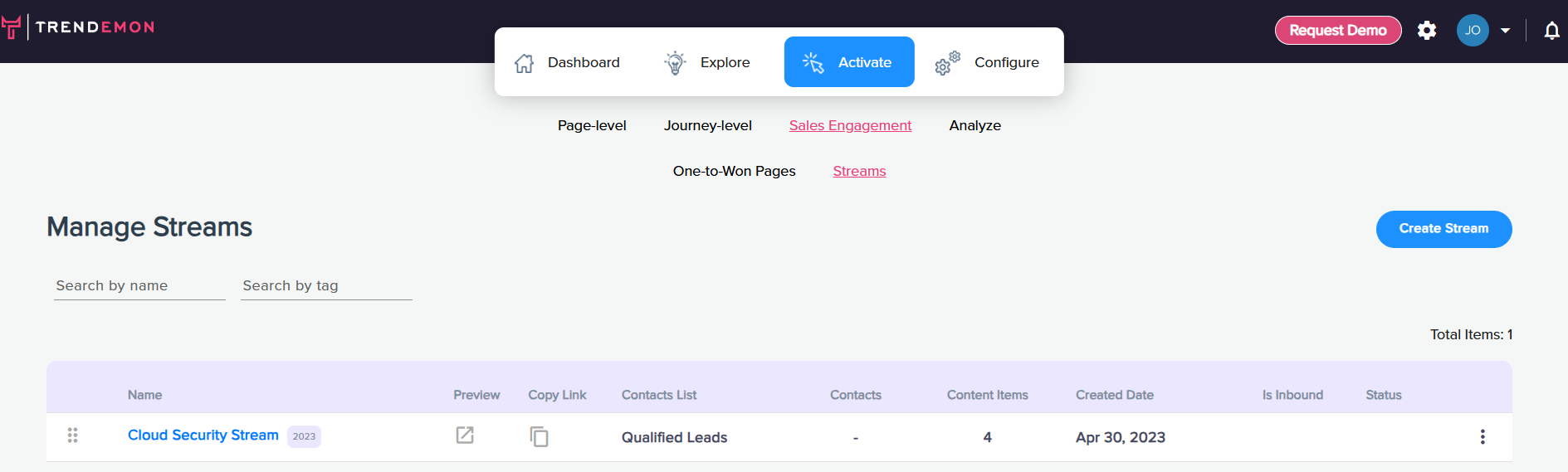Go to the Dashboard tab
1568x472 pixels.
point(568,62)
